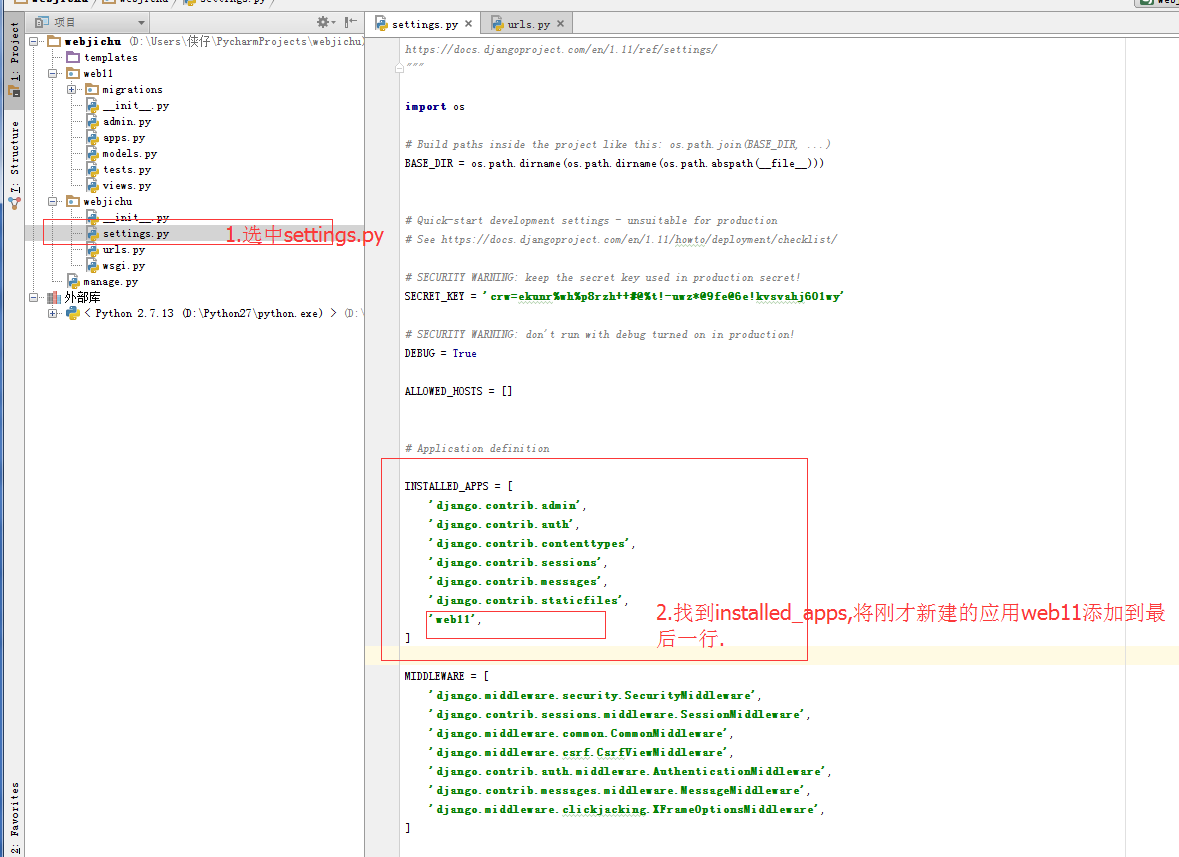Viewport: 1179px width, 857px height.
Task: Select urls.py in the project tree
Action: click(123, 250)
